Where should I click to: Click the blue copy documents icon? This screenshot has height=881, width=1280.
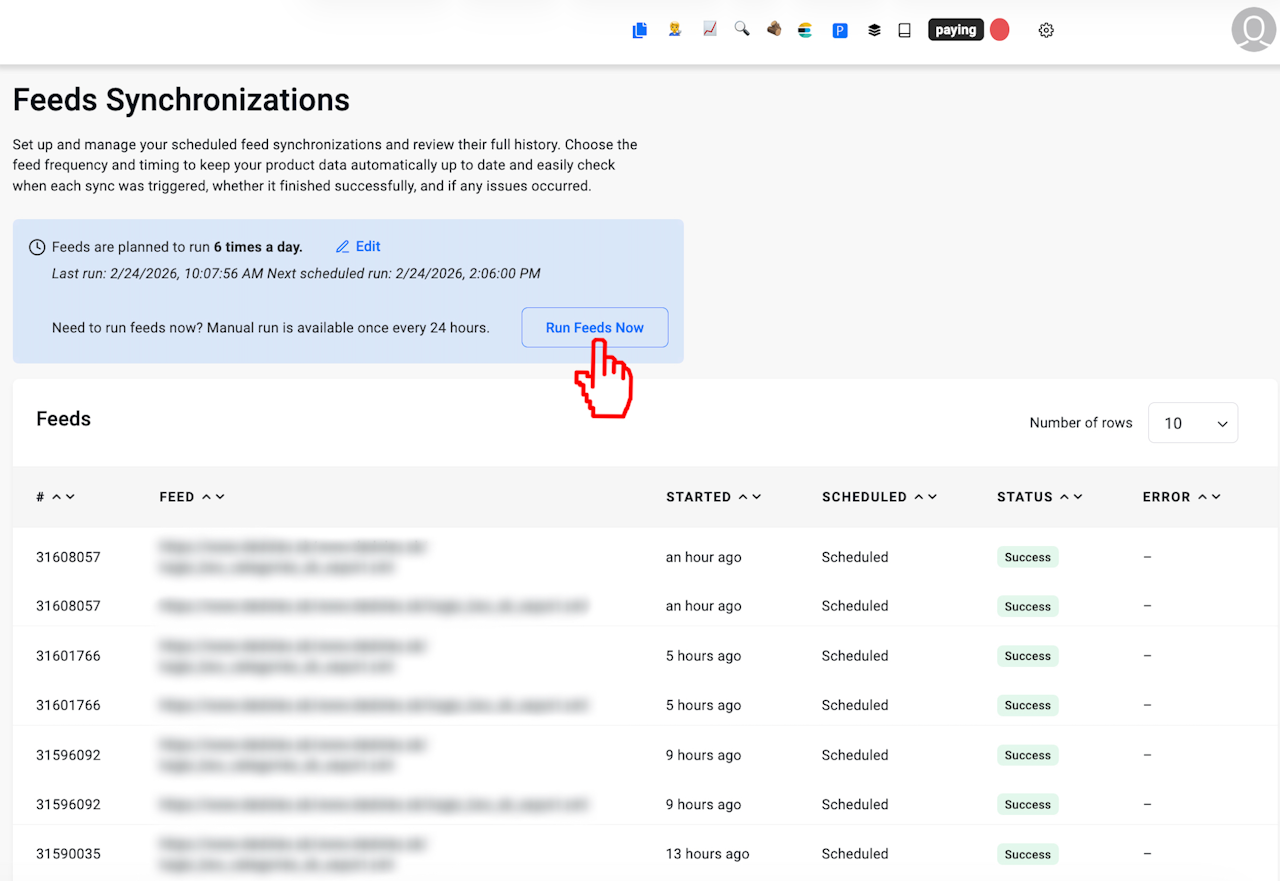pos(640,30)
